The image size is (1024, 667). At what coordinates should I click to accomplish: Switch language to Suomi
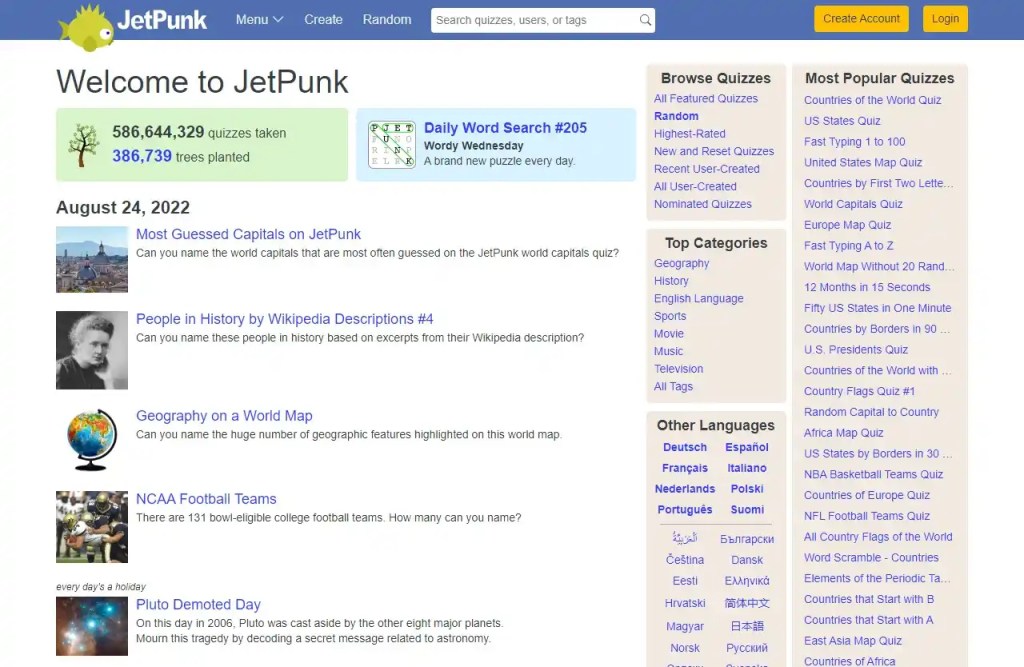[746, 510]
